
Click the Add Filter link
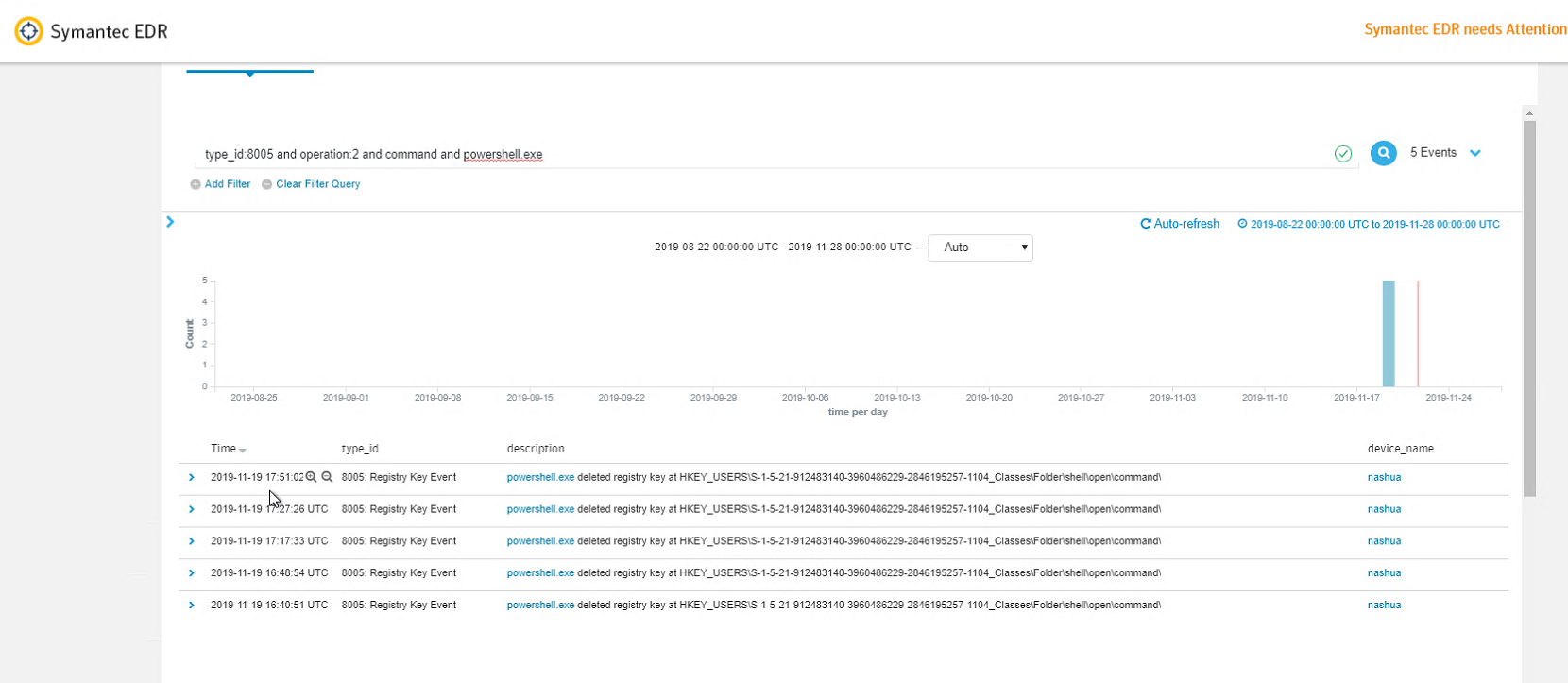[x=228, y=184]
